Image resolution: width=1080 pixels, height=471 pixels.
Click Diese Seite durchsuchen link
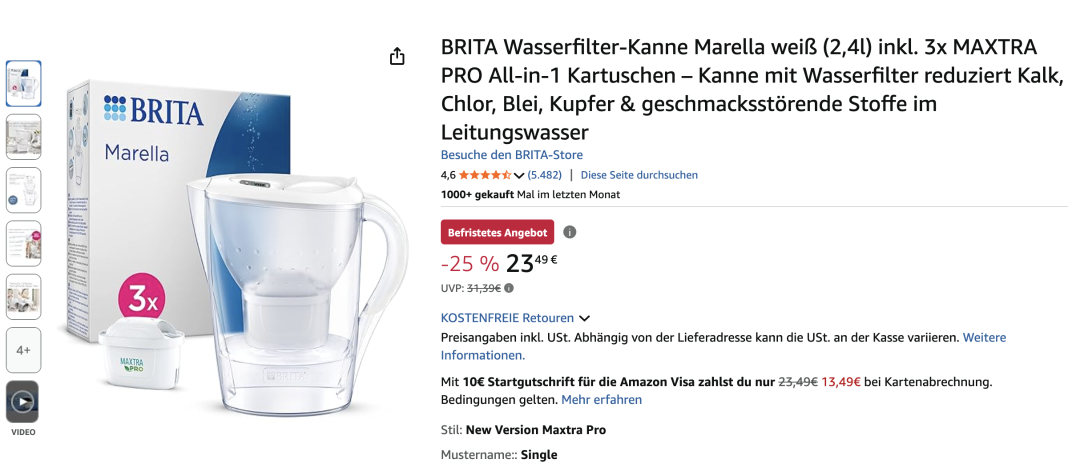pos(639,175)
